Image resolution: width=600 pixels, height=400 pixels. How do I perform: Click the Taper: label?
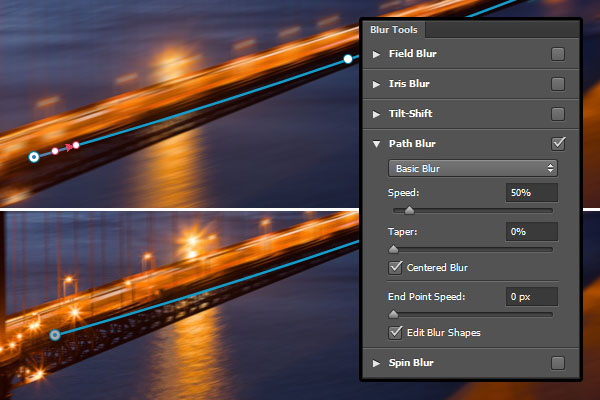pos(402,232)
